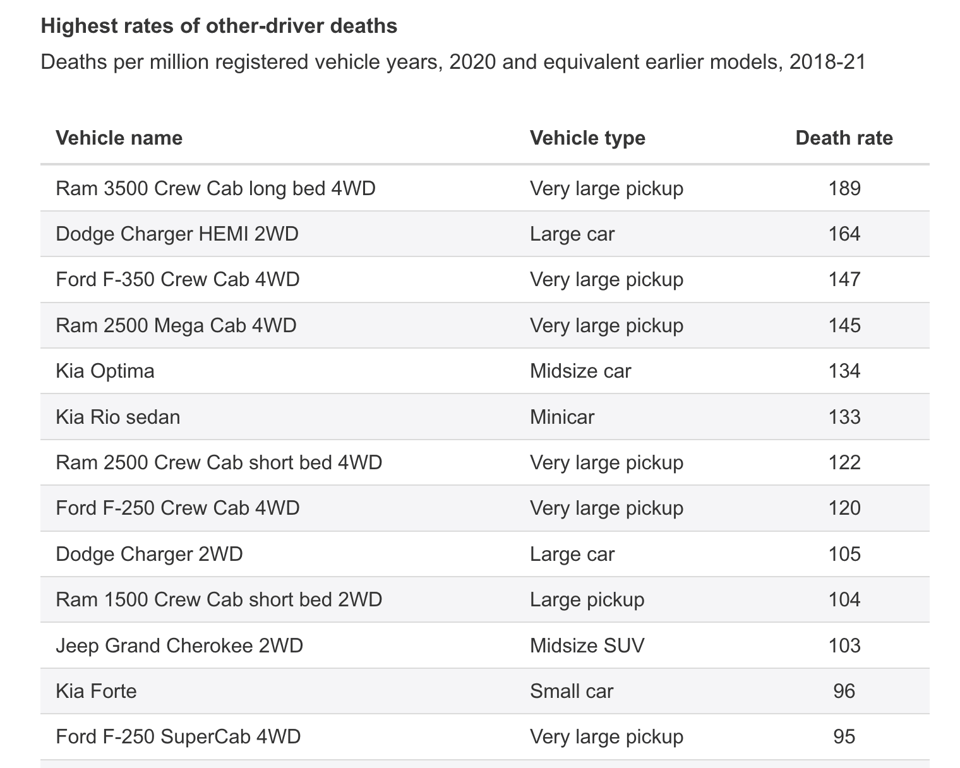Click the Vehicle type column header
The image size is (960, 768).
click(587, 138)
